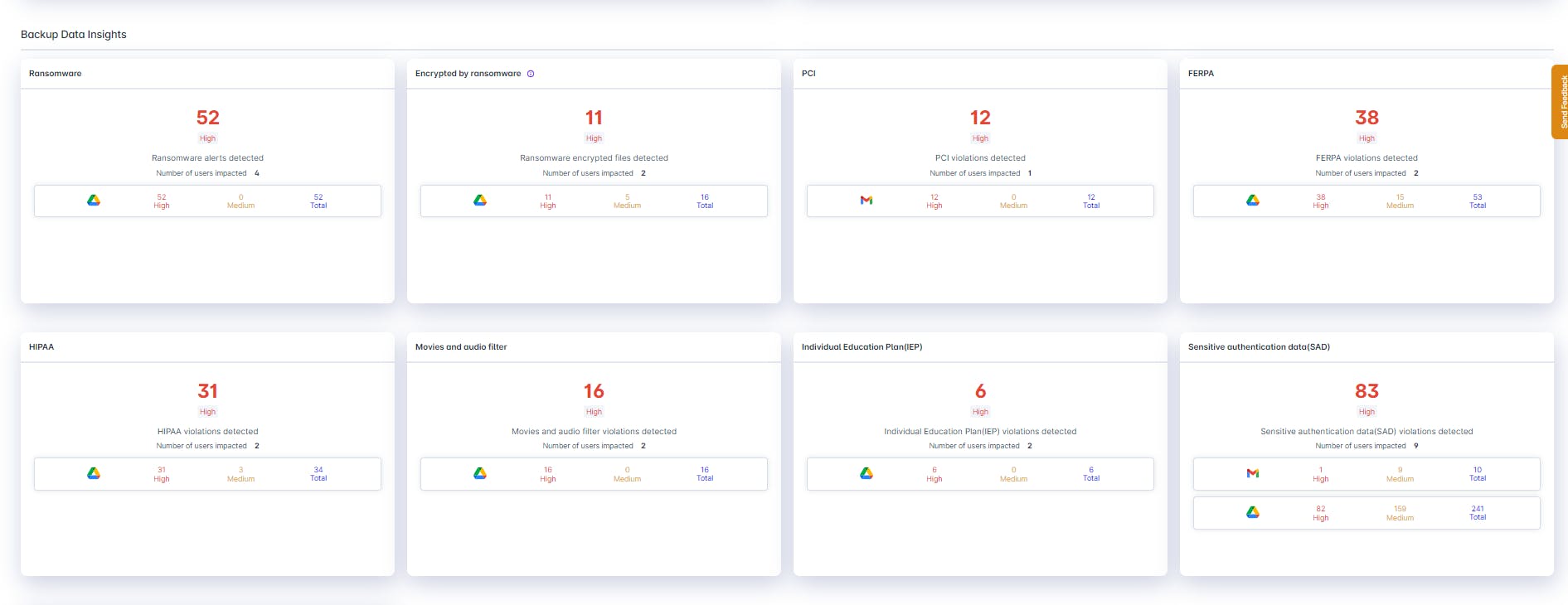
Task: Select 3 Medium in HIPAA Drive row
Action: tap(240, 474)
